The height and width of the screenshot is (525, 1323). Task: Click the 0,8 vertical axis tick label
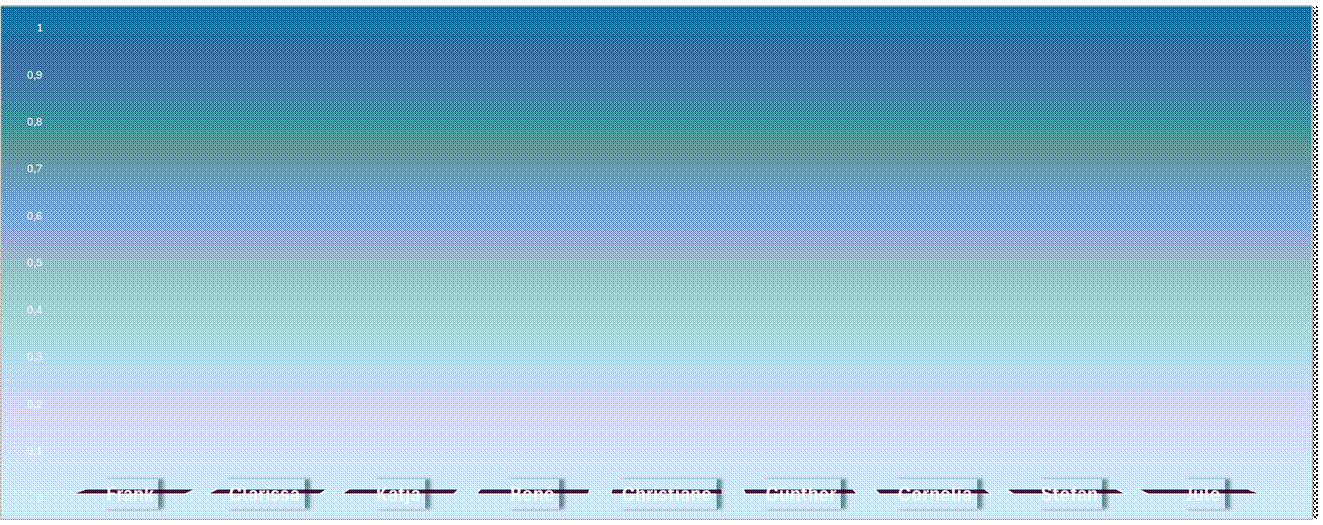[x=35, y=122]
